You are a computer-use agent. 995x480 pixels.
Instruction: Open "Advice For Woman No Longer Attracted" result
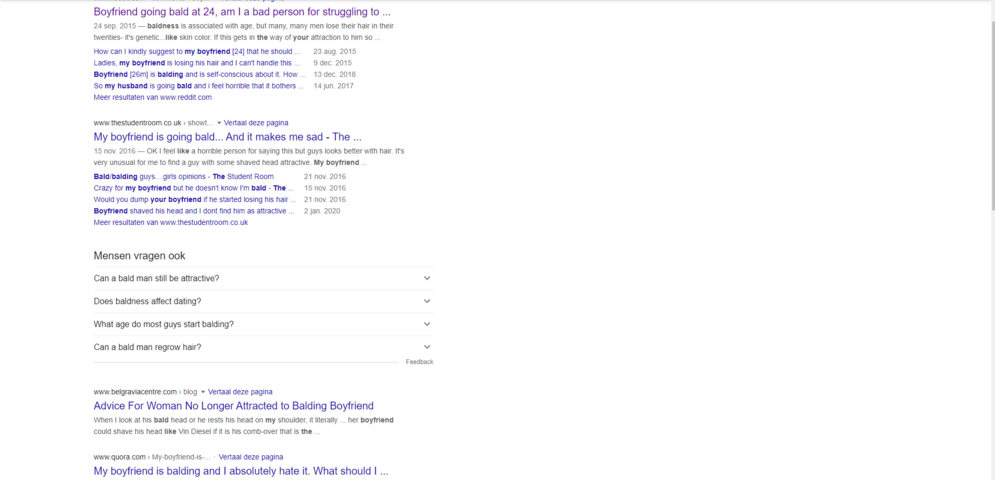pos(233,406)
